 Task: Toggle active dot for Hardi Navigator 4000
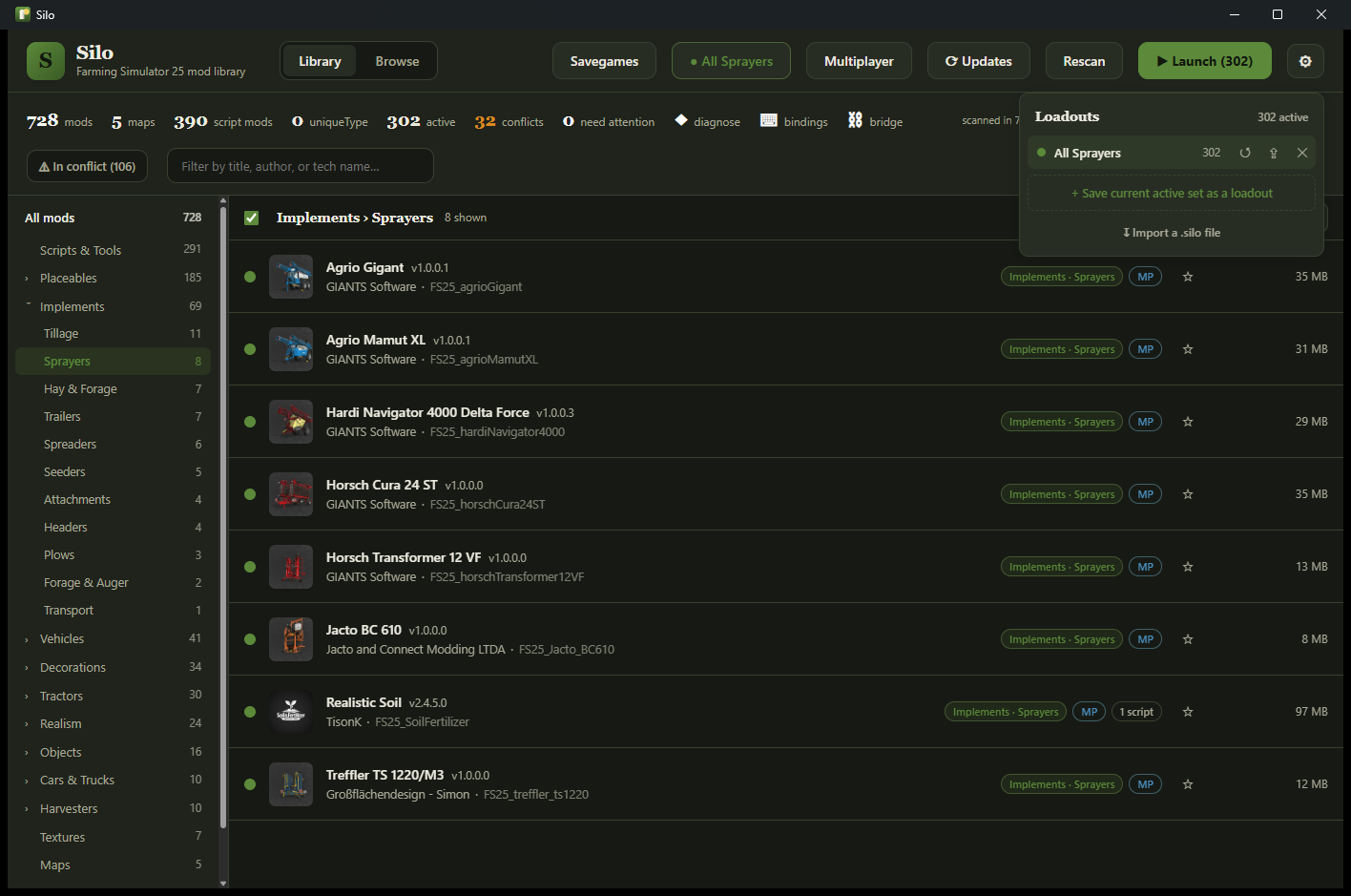(x=250, y=422)
